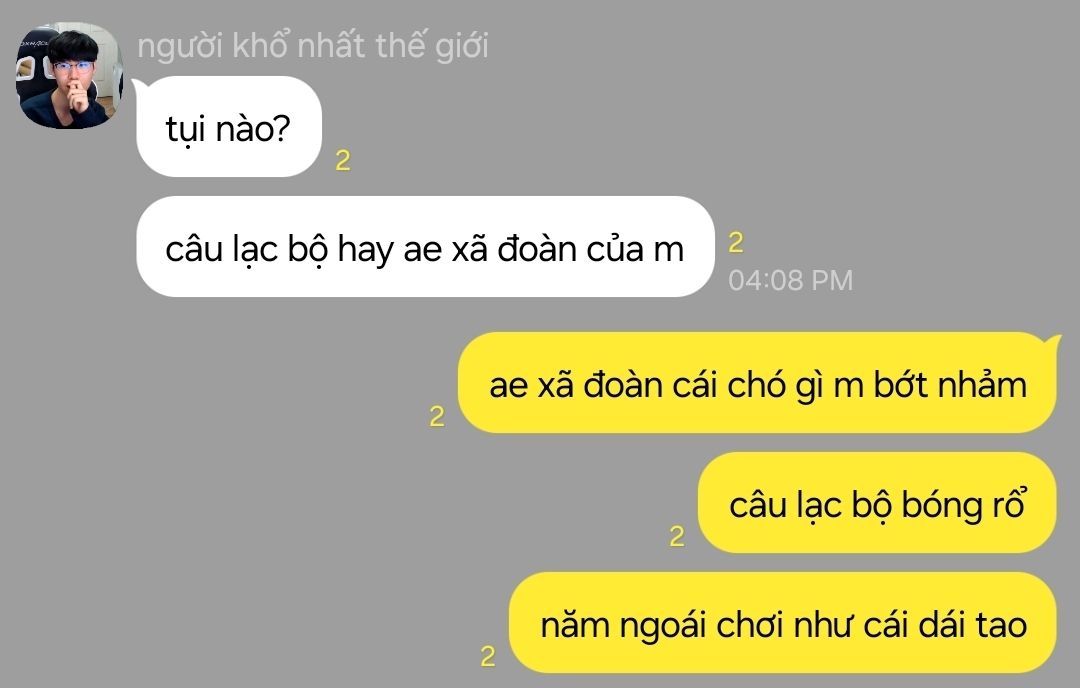Viewport: 1080px width, 688px height.
Task: Click the word "nhảm" in the yellow bubble
Action: pos(984,384)
